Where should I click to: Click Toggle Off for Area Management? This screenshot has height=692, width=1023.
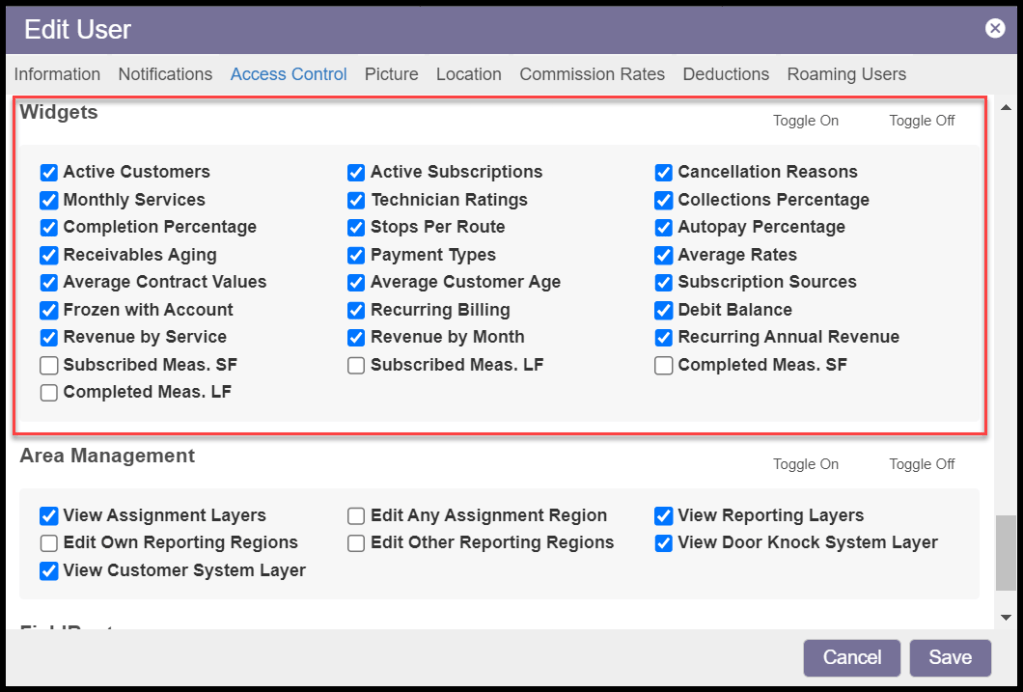(922, 464)
